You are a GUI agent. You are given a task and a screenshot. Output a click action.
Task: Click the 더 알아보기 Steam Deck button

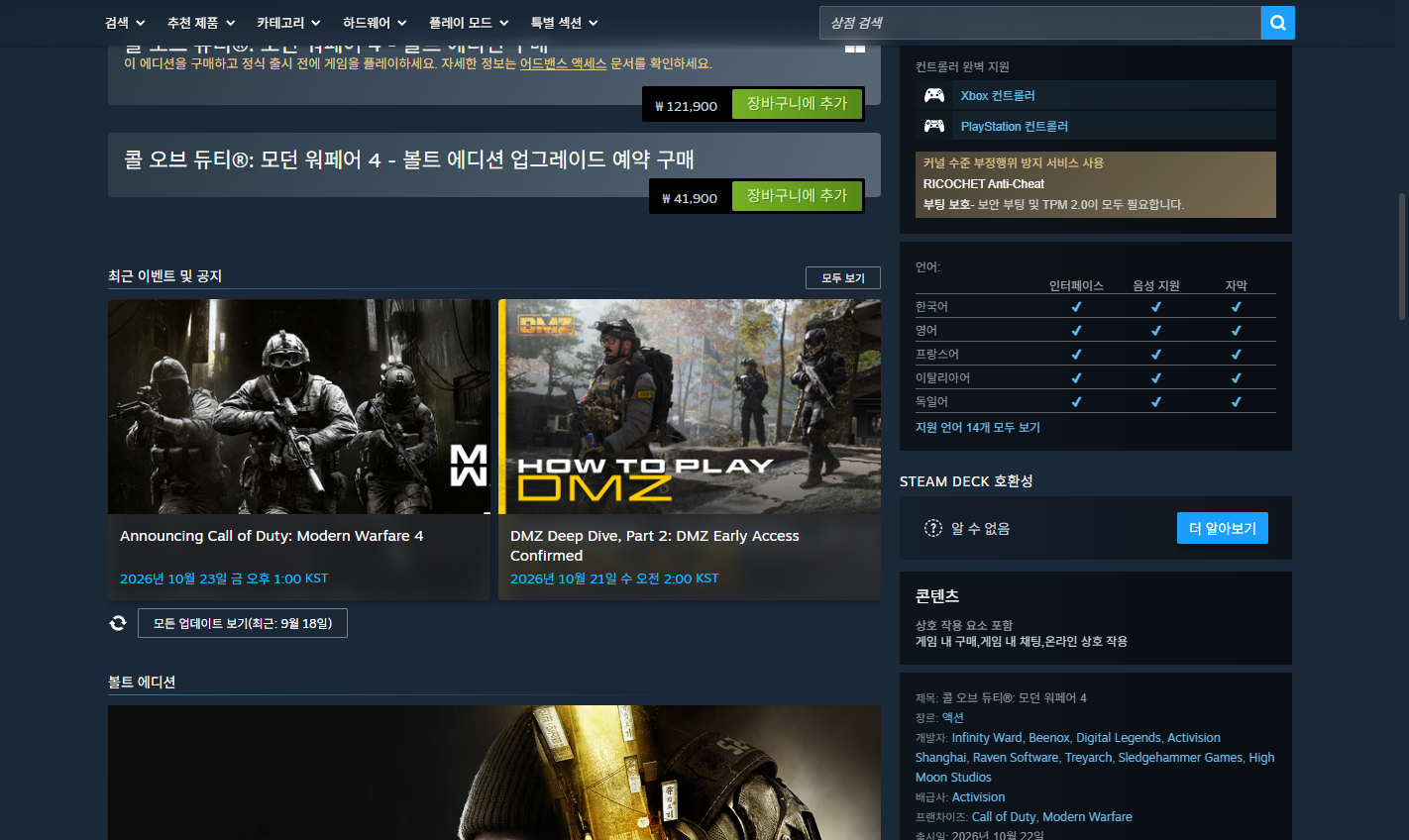(1223, 528)
